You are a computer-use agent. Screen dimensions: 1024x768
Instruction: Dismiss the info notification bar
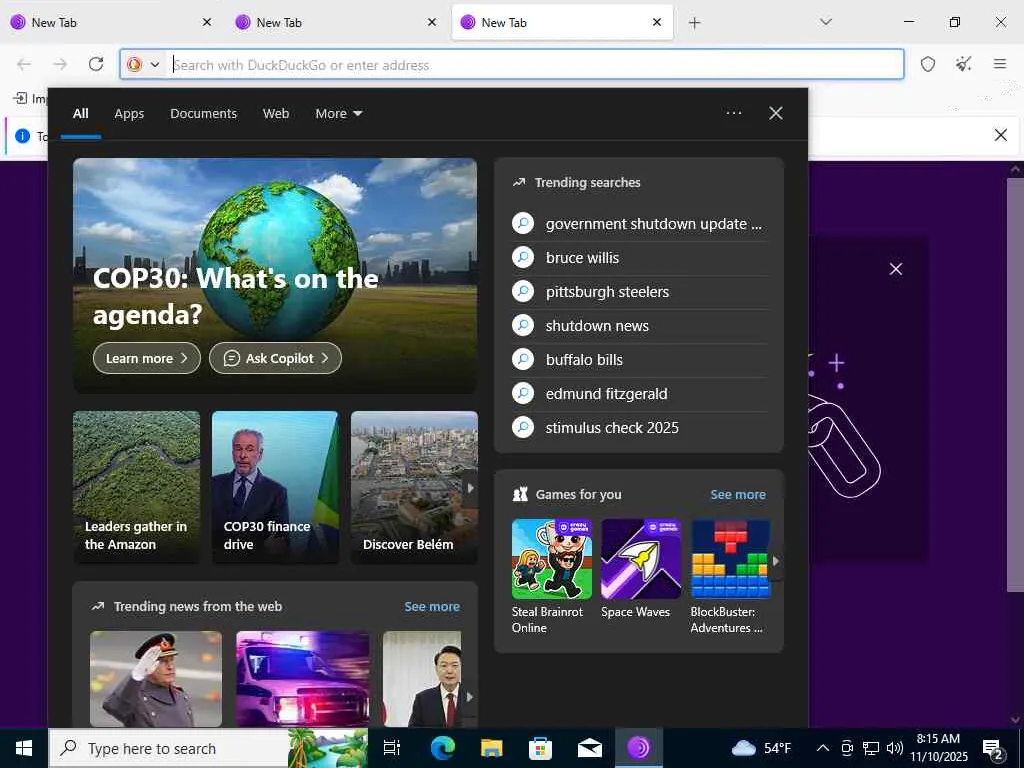(1000, 135)
